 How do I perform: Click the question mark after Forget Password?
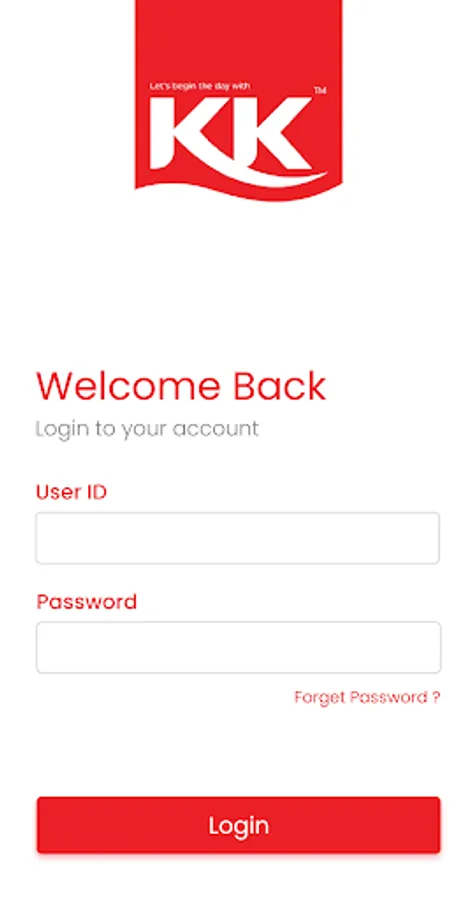(x=436, y=697)
